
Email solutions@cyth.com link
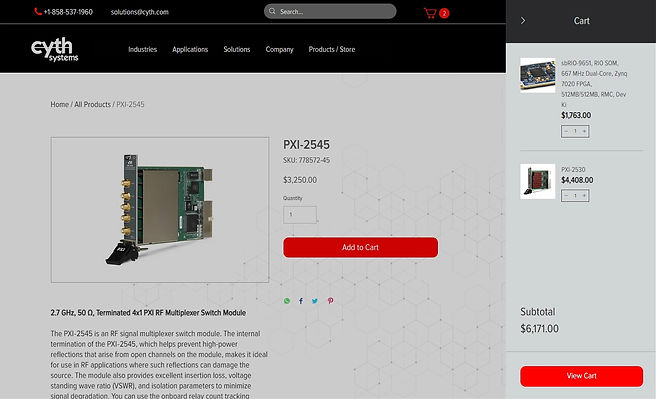[x=139, y=12]
